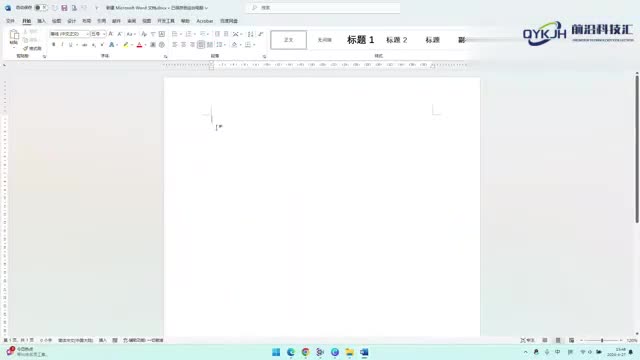This screenshot has width=640, height=360.
Task: Click the Bullets list icon
Action: click(x=175, y=34)
